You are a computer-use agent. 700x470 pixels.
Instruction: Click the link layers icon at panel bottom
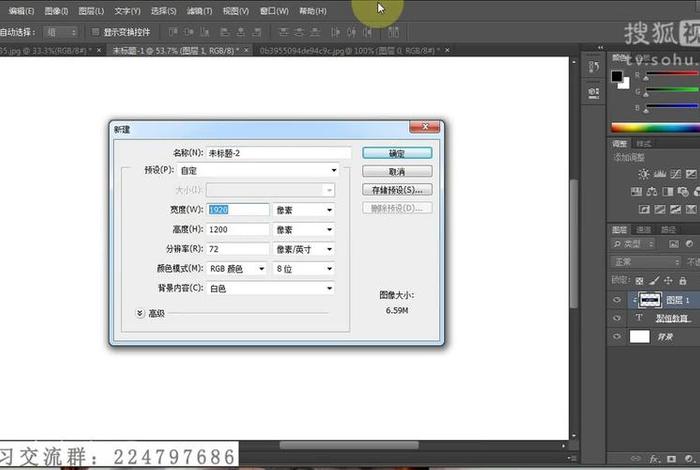point(635,458)
